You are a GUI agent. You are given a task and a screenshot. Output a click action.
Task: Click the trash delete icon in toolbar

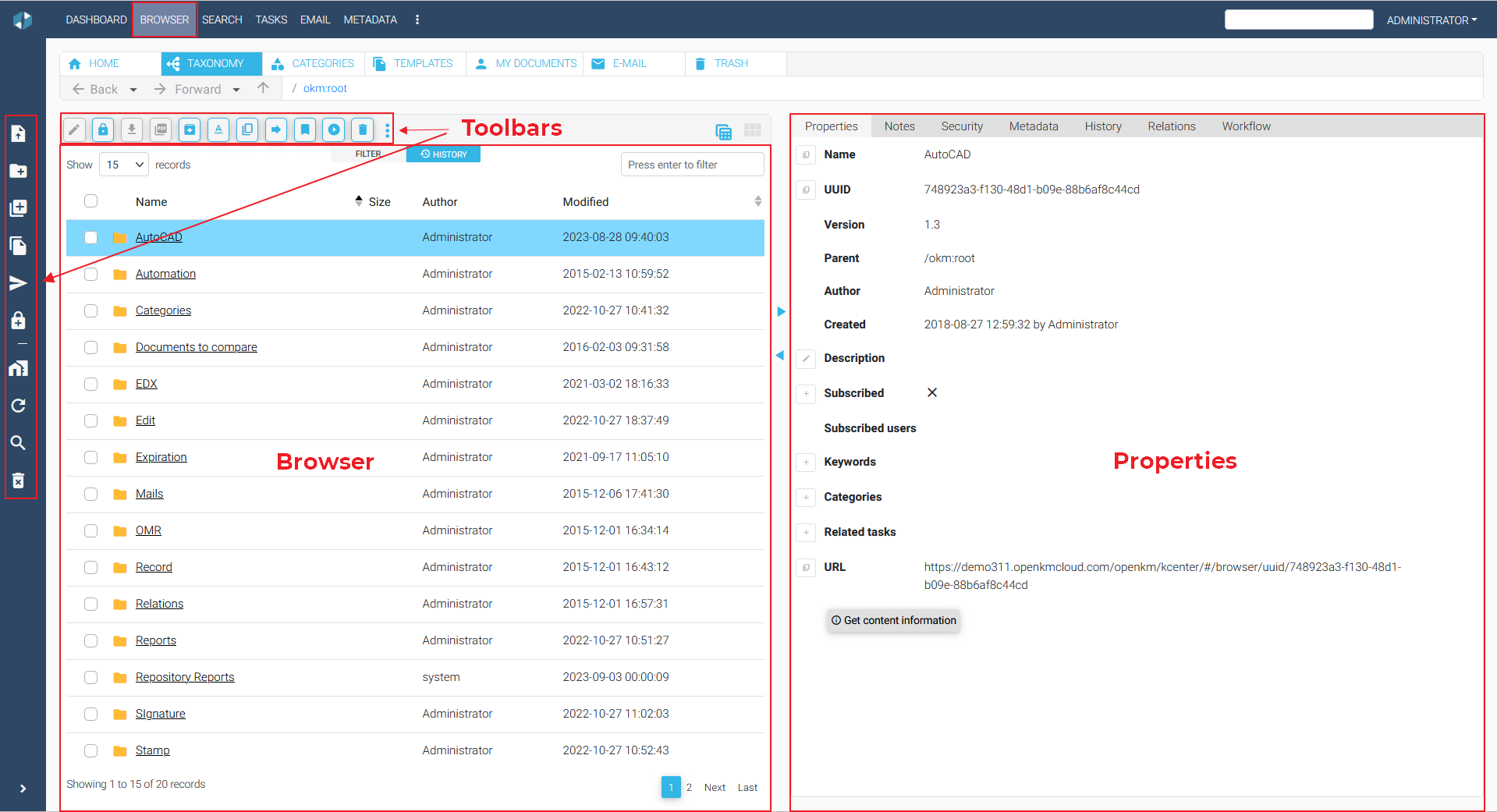[363, 129]
